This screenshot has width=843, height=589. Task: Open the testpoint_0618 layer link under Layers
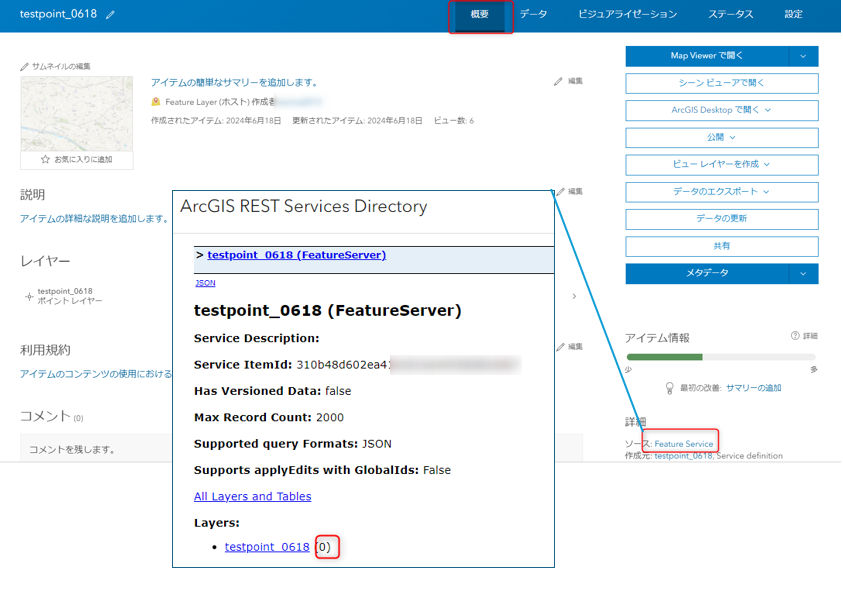point(267,547)
